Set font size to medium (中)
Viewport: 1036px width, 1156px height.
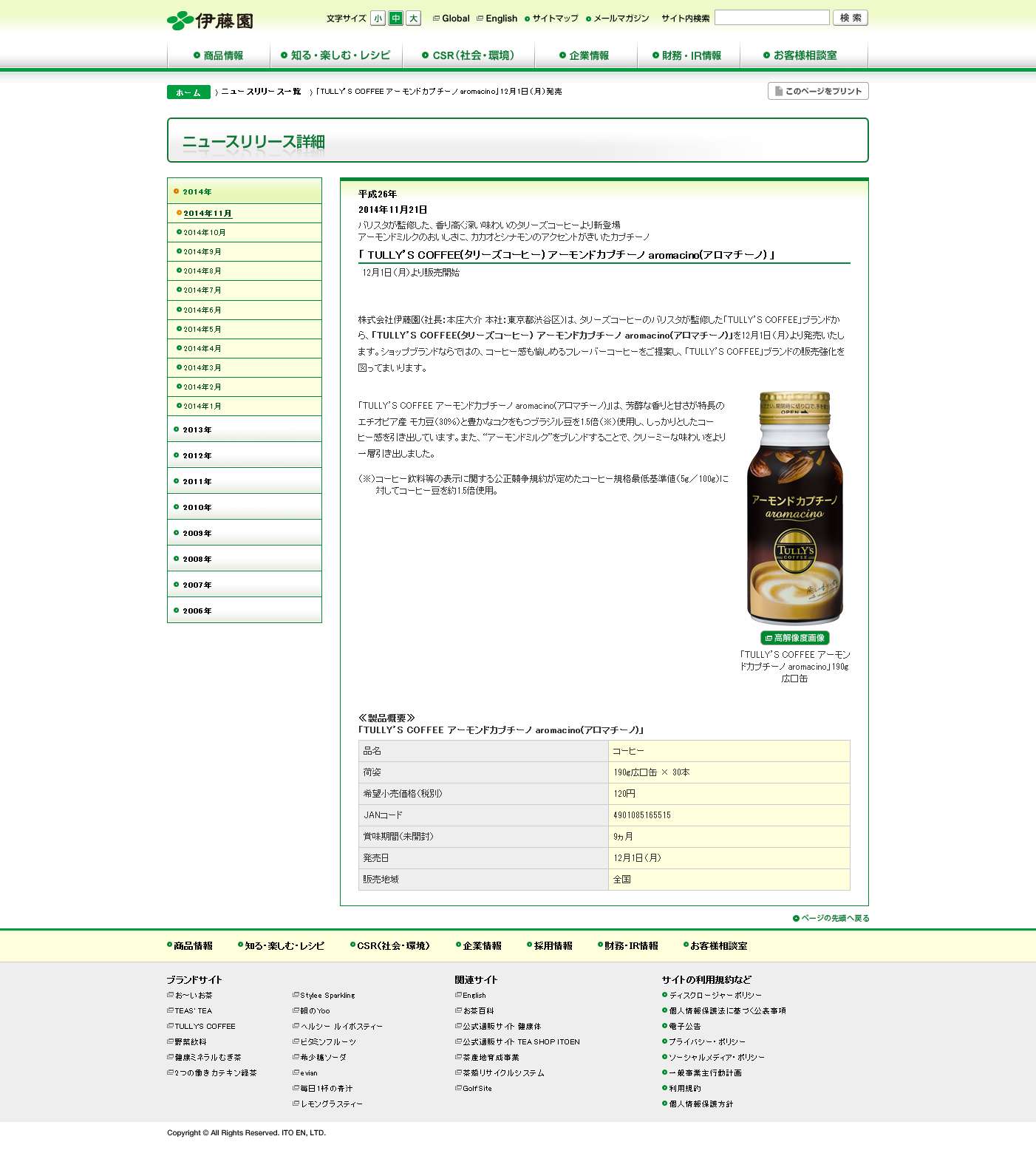coord(396,18)
